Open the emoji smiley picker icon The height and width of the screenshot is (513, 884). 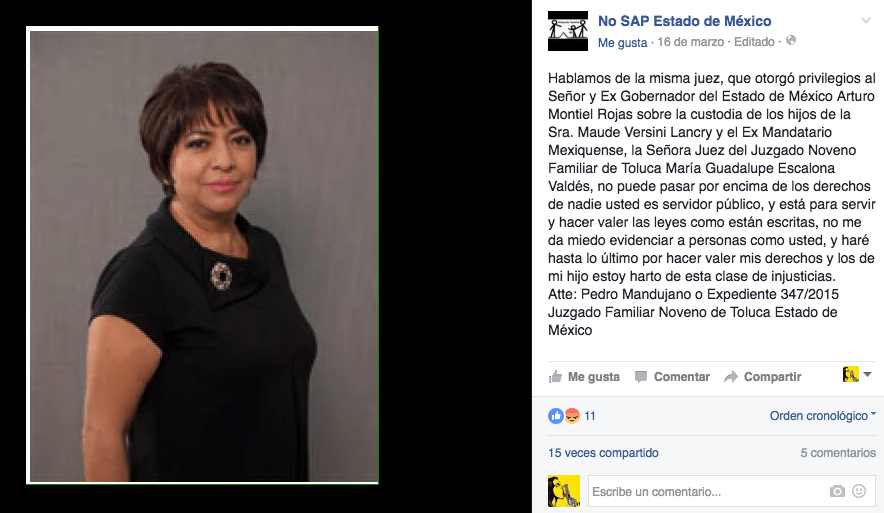(x=859, y=491)
